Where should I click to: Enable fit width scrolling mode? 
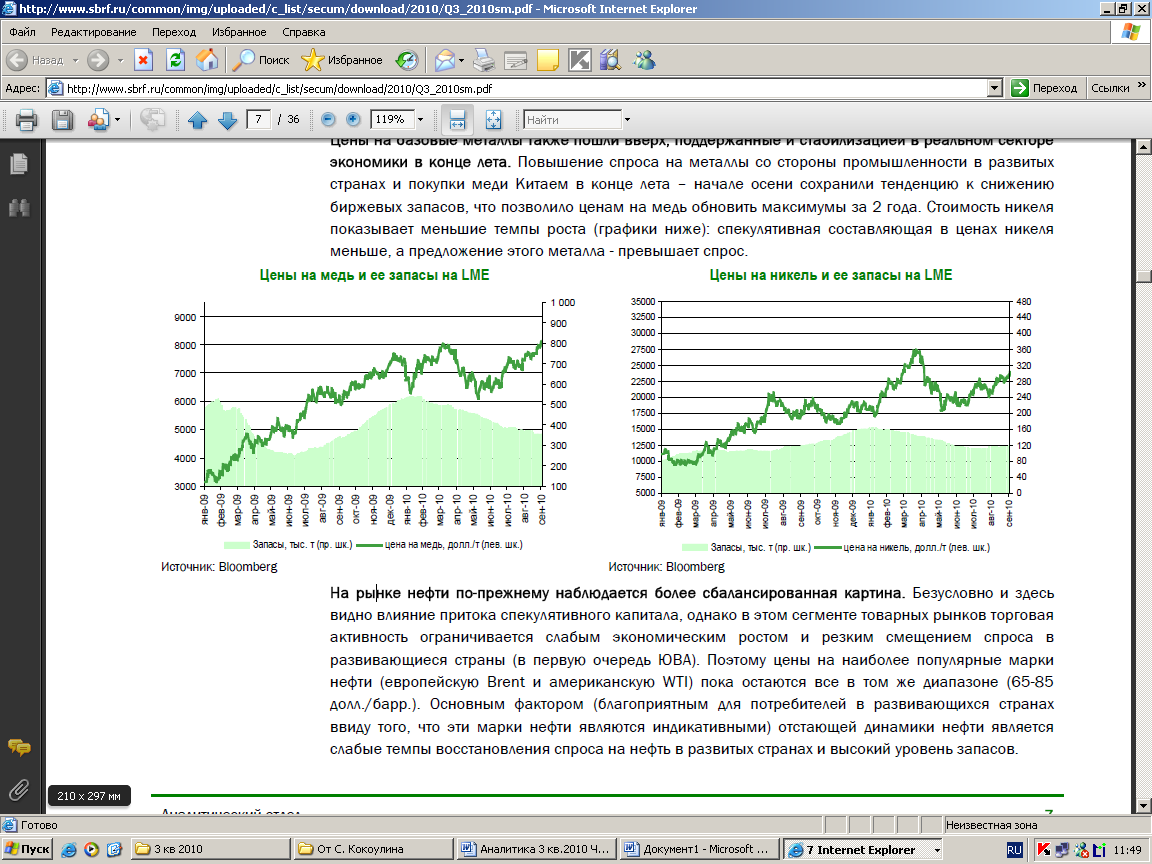point(457,120)
